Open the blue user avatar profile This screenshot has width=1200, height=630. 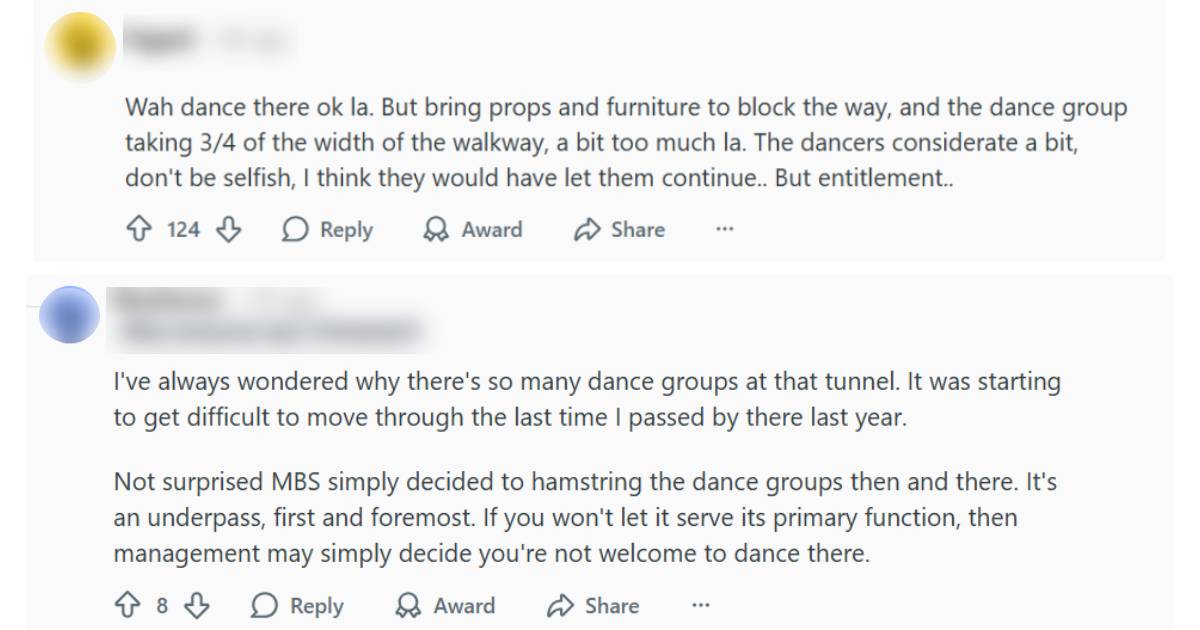pyautogui.click(x=70, y=315)
